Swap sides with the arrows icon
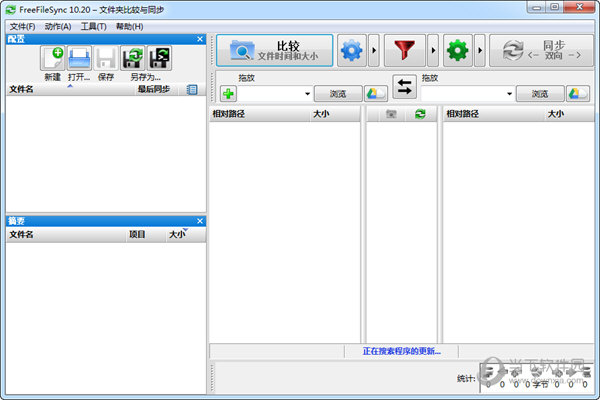The image size is (600, 400). point(404,87)
